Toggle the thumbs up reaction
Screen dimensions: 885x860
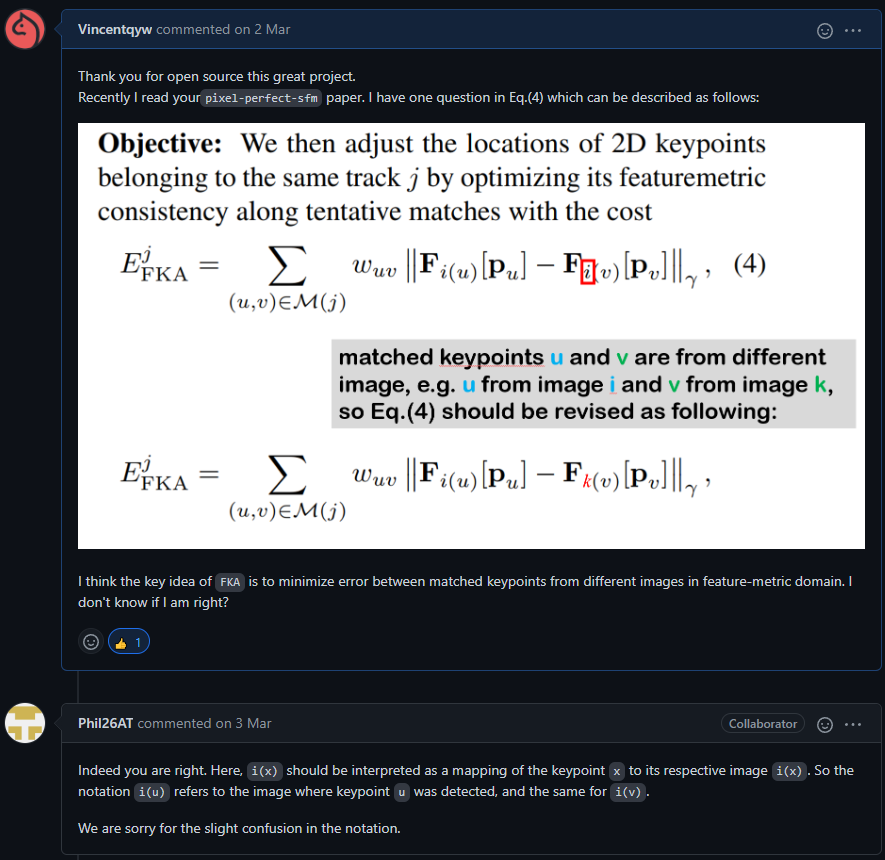tap(129, 642)
